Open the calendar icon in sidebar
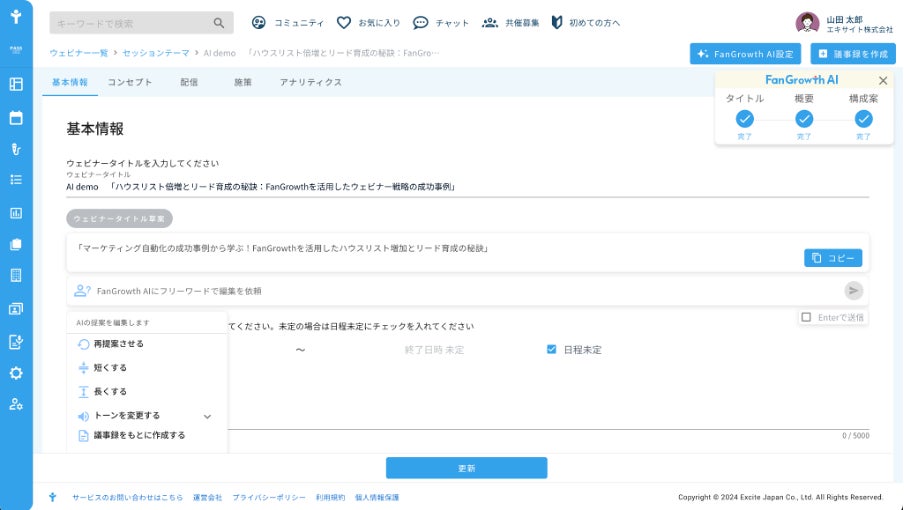 [16, 118]
